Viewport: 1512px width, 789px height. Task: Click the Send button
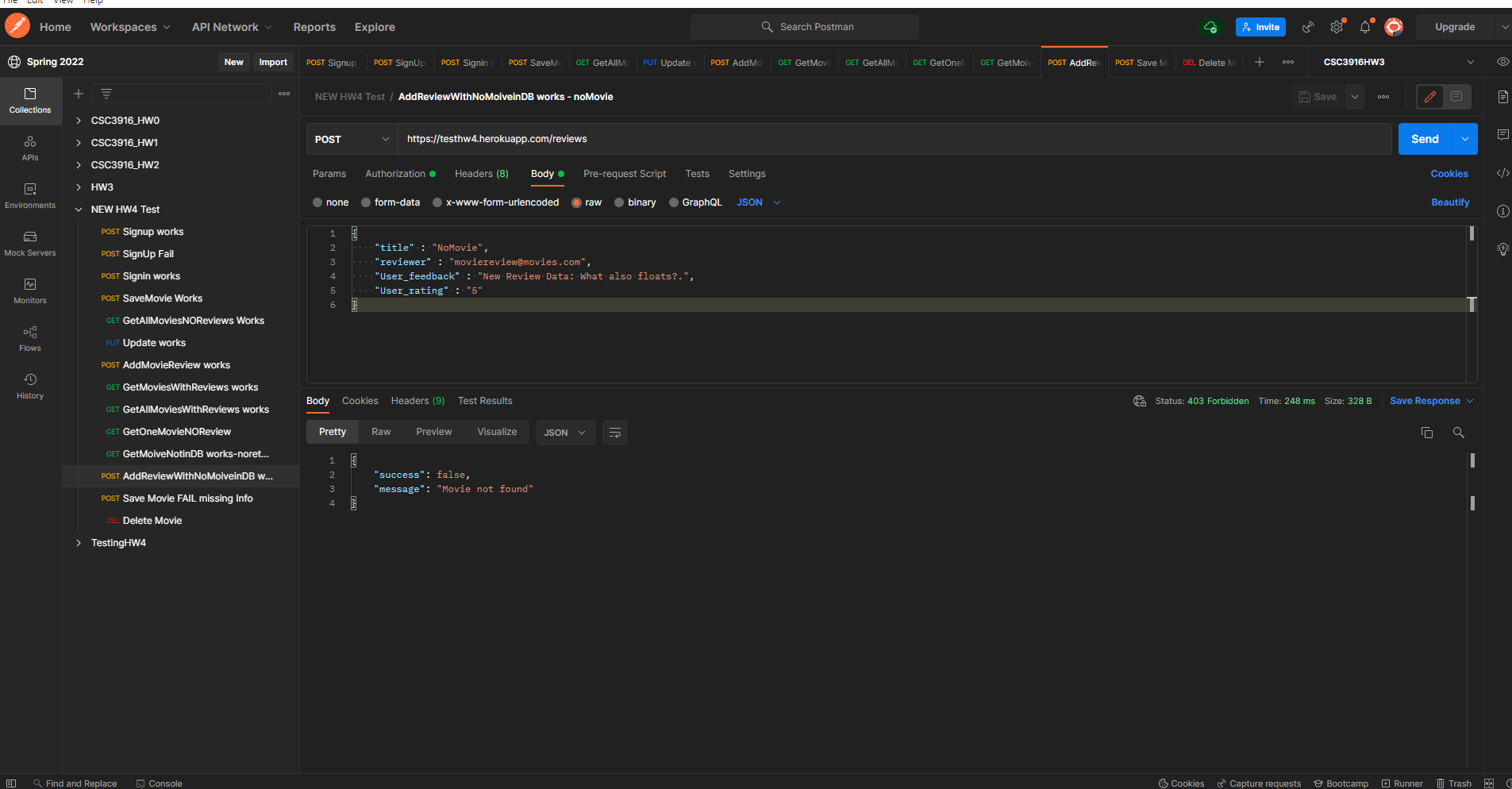tap(1425, 139)
